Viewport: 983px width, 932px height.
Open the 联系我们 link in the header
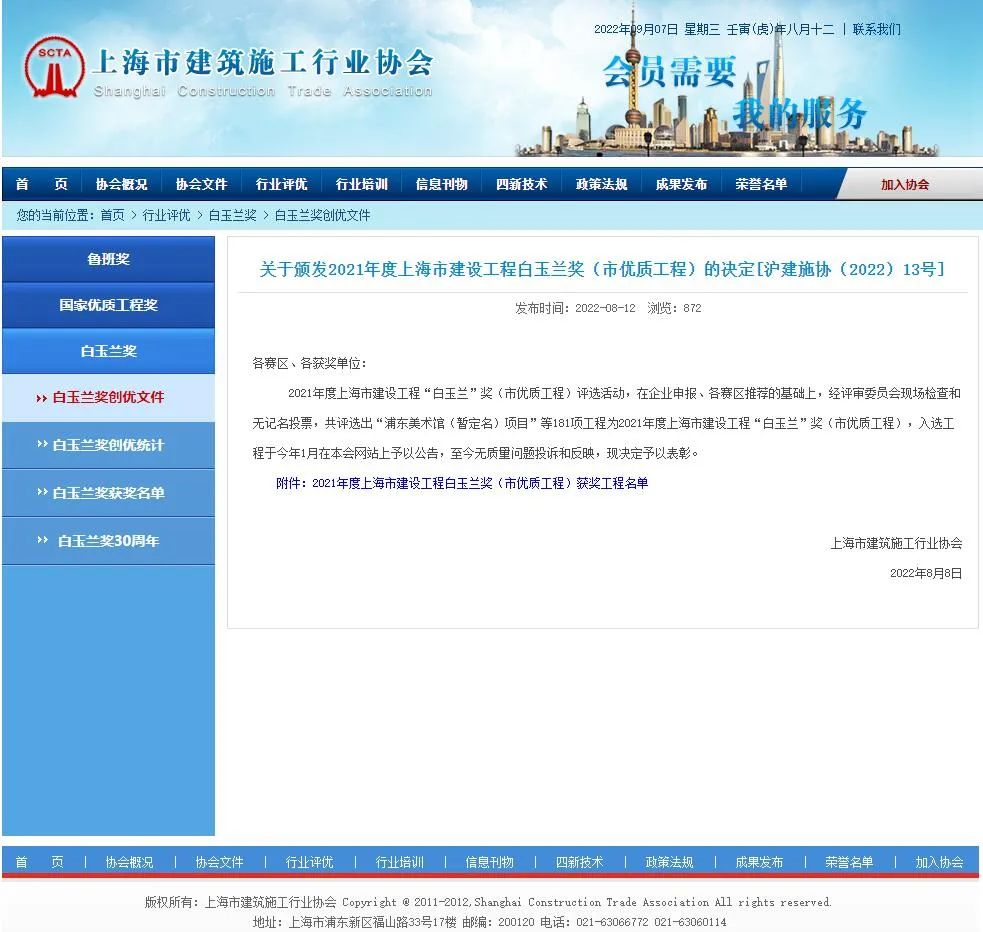pos(876,29)
